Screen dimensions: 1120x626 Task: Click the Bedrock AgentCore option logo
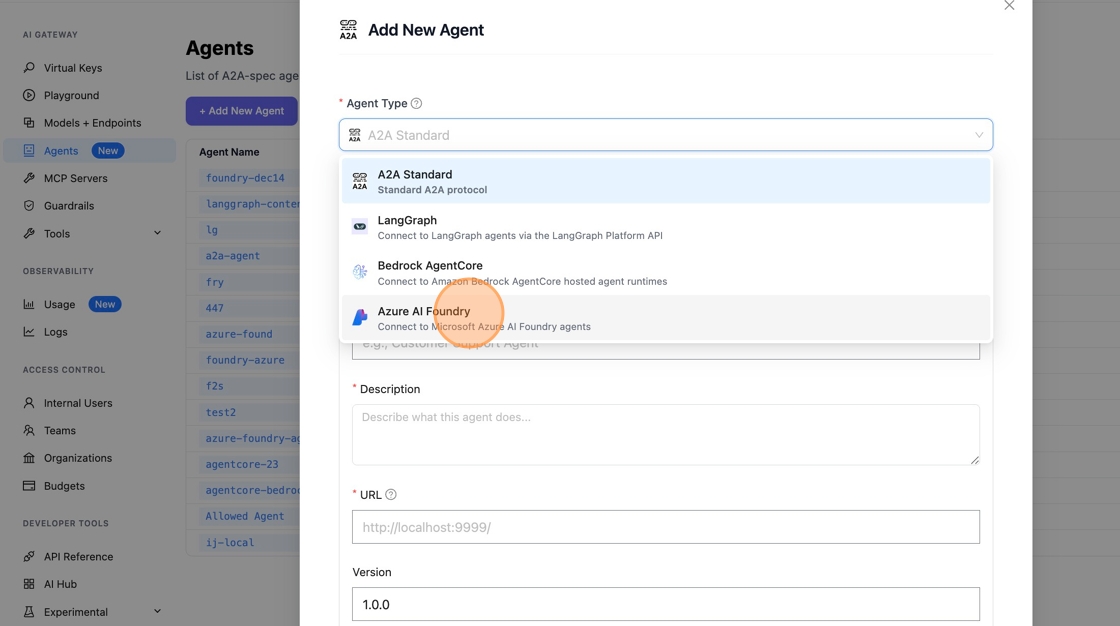(360, 272)
